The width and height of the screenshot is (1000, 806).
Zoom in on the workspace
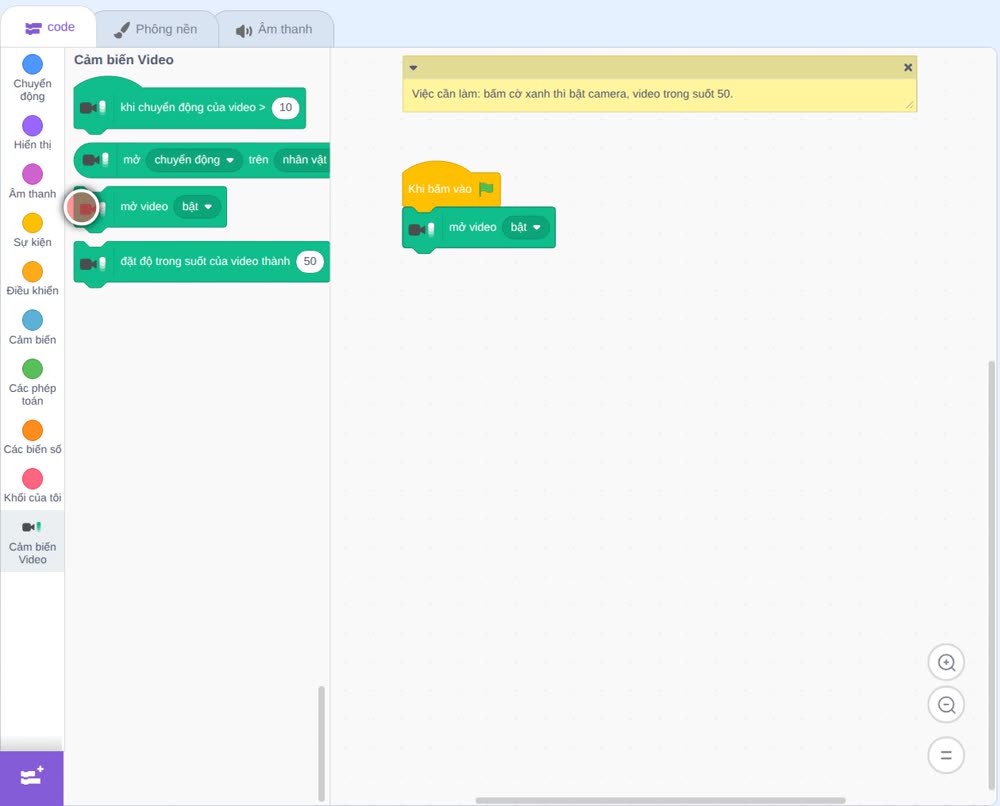pos(946,663)
